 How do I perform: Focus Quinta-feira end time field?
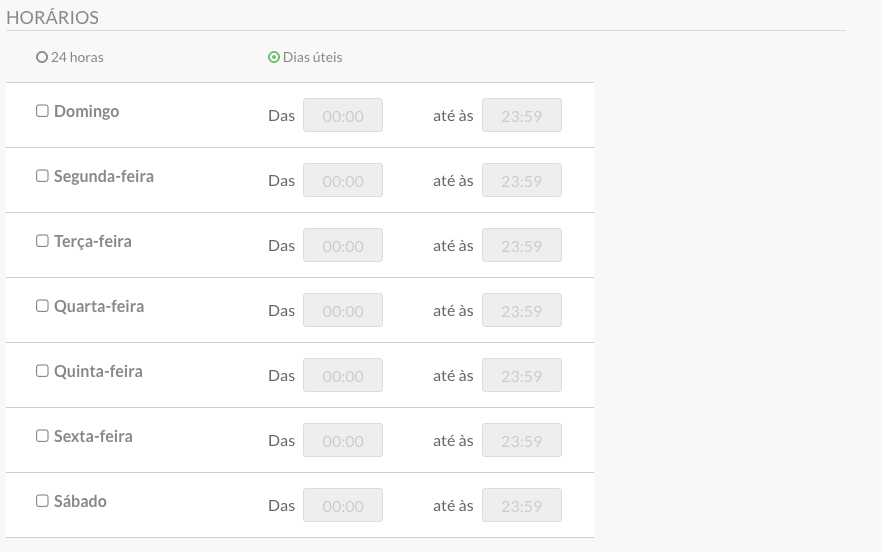tap(521, 375)
